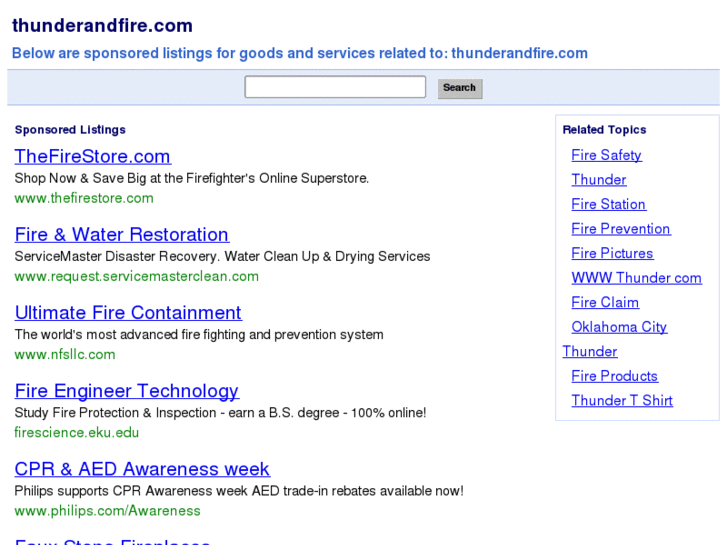Viewport: 727px width, 545px height.
Task: Select Fire Safety related topic
Action: (606, 155)
